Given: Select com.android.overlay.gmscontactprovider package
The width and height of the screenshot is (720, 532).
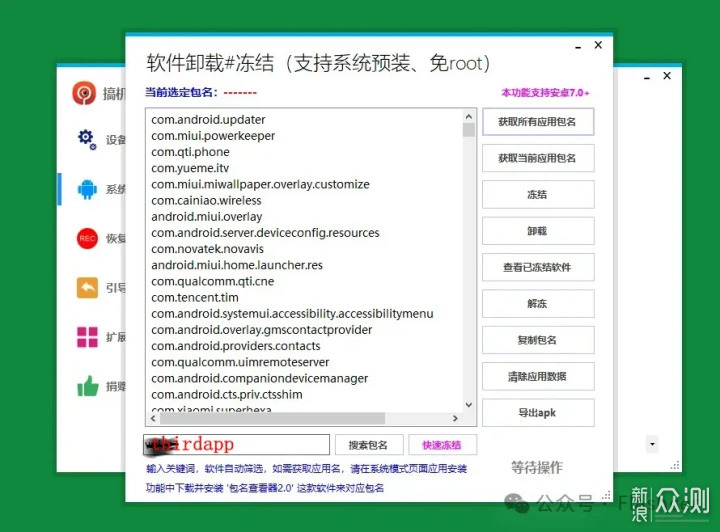Looking at the screenshot, I should [262, 330].
